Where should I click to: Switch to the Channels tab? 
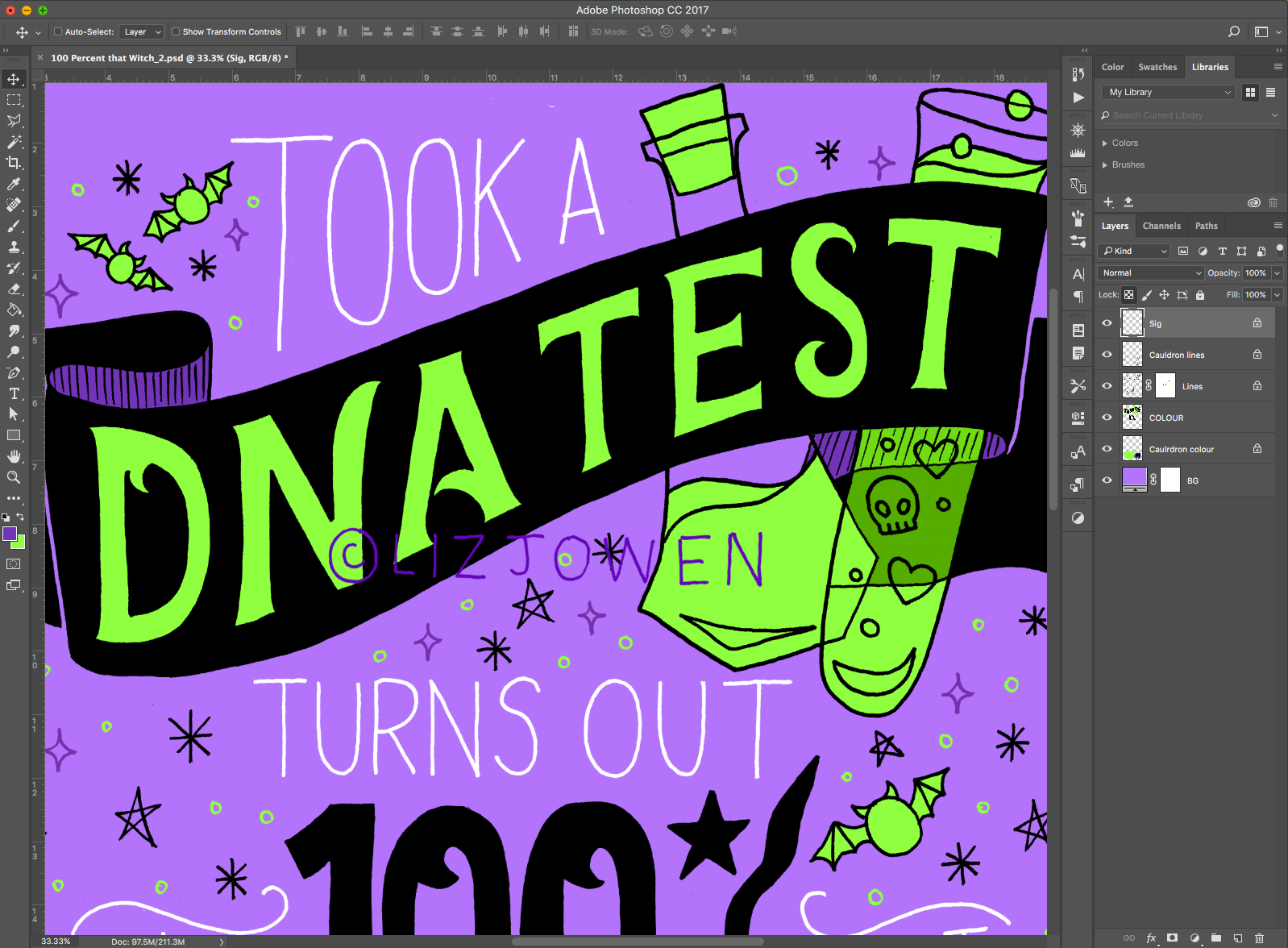(1161, 226)
